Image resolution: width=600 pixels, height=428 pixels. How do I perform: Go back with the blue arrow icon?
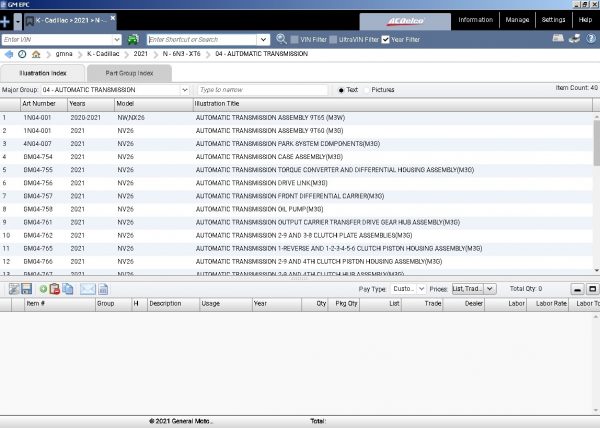8,54
